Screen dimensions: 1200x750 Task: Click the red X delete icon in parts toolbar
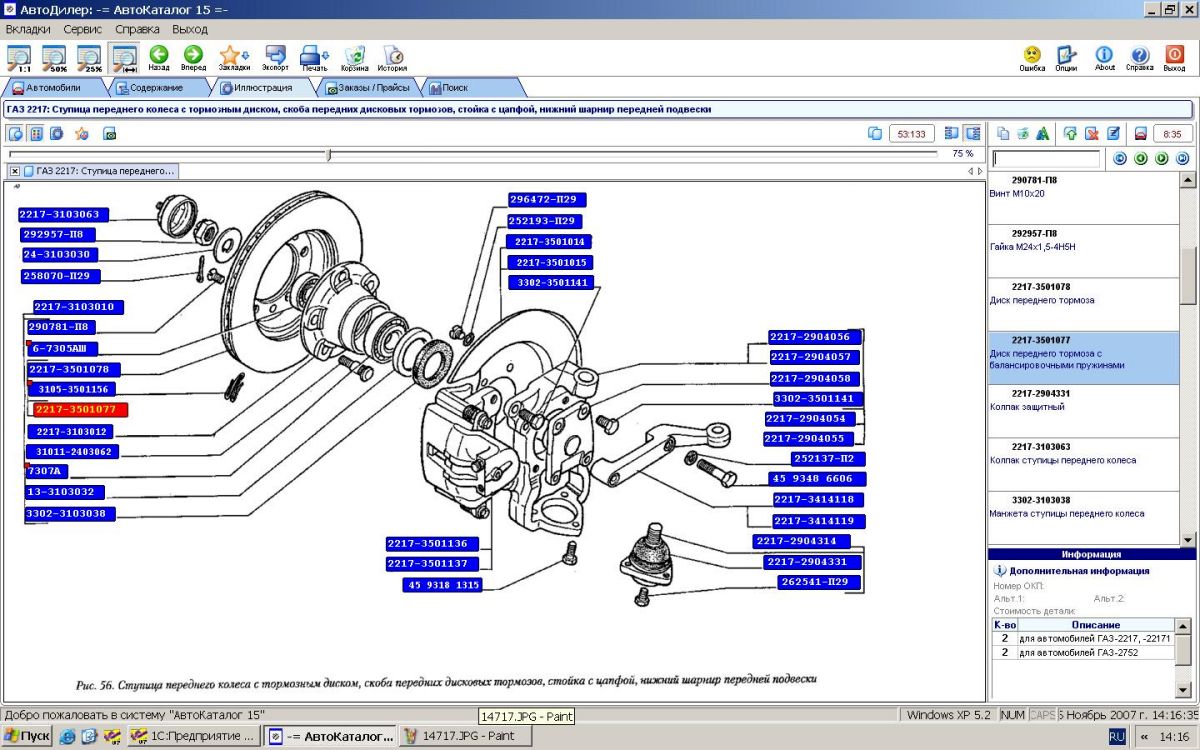[1091, 133]
